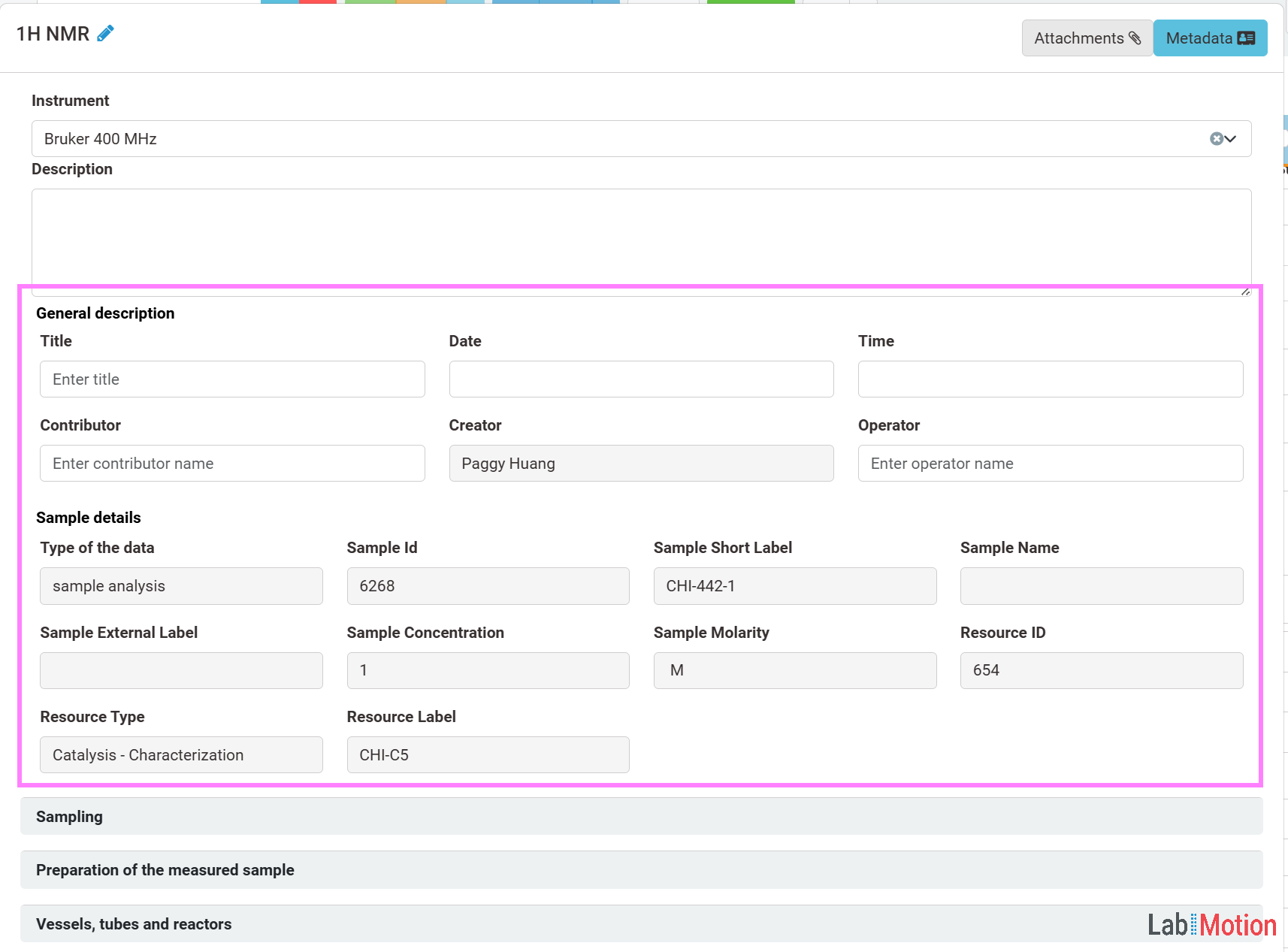Click the Resource Type field
This screenshot has height=952, width=1288.
click(181, 755)
